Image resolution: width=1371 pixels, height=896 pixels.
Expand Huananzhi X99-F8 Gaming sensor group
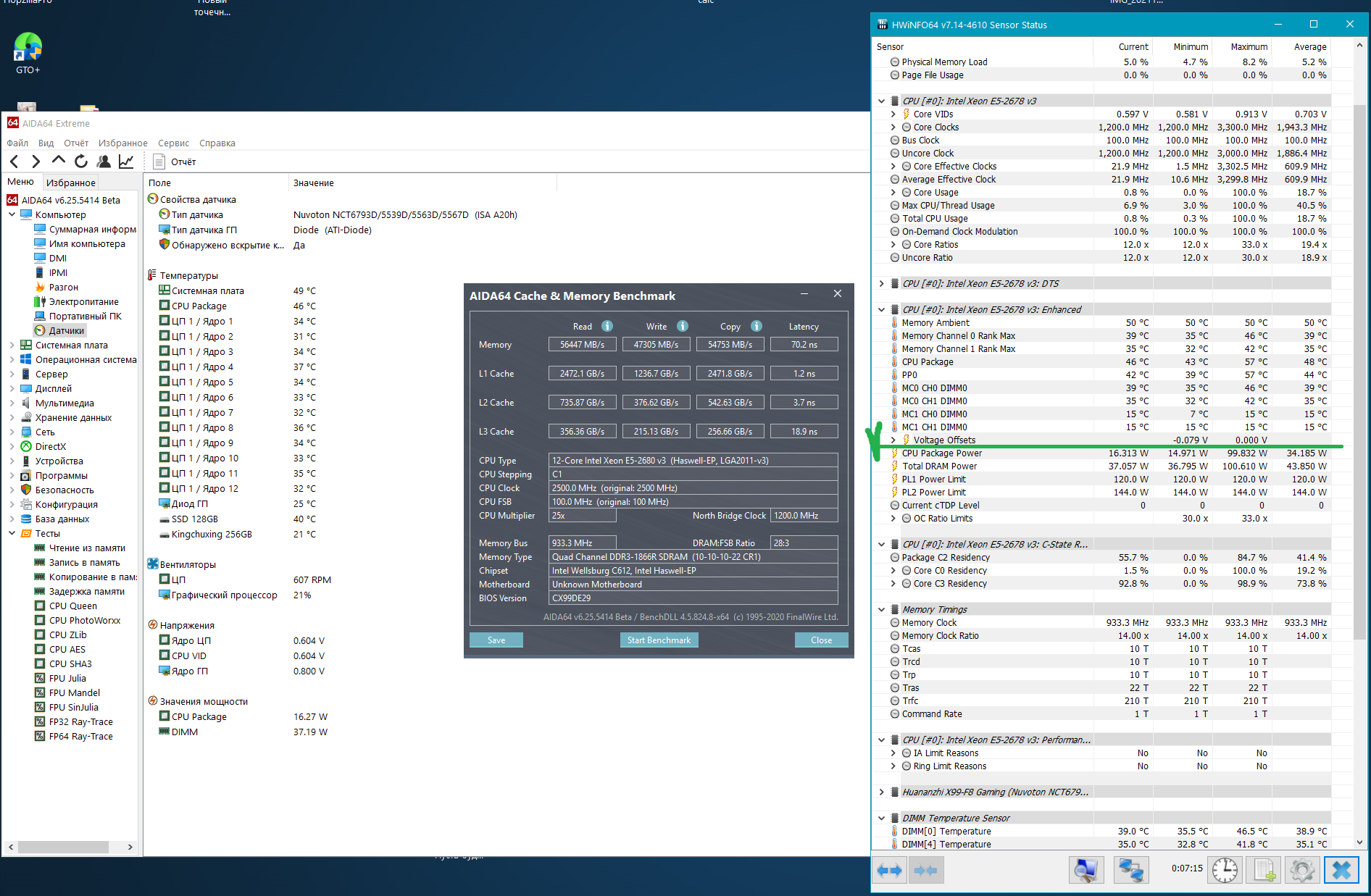point(881,792)
